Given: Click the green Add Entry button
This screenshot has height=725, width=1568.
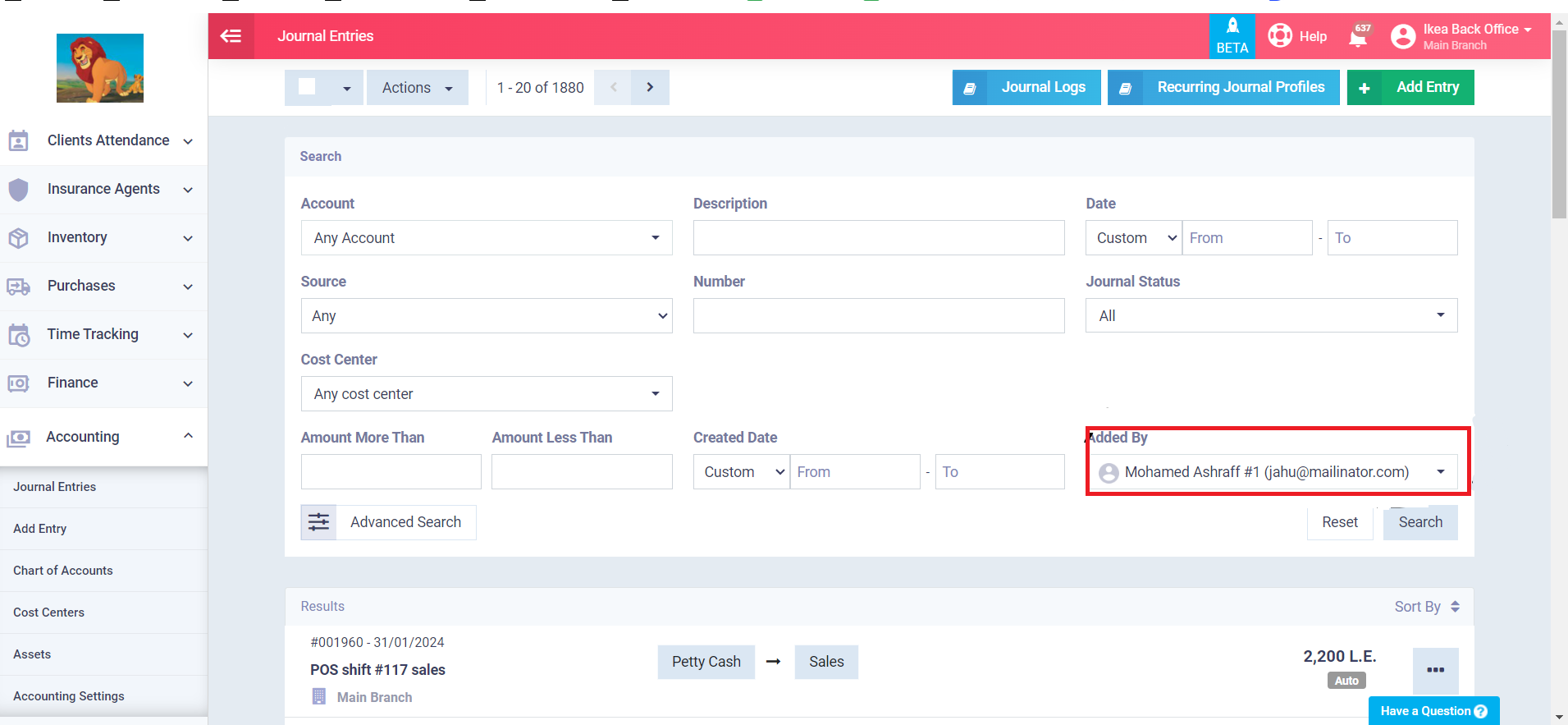Looking at the screenshot, I should tap(1410, 87).
